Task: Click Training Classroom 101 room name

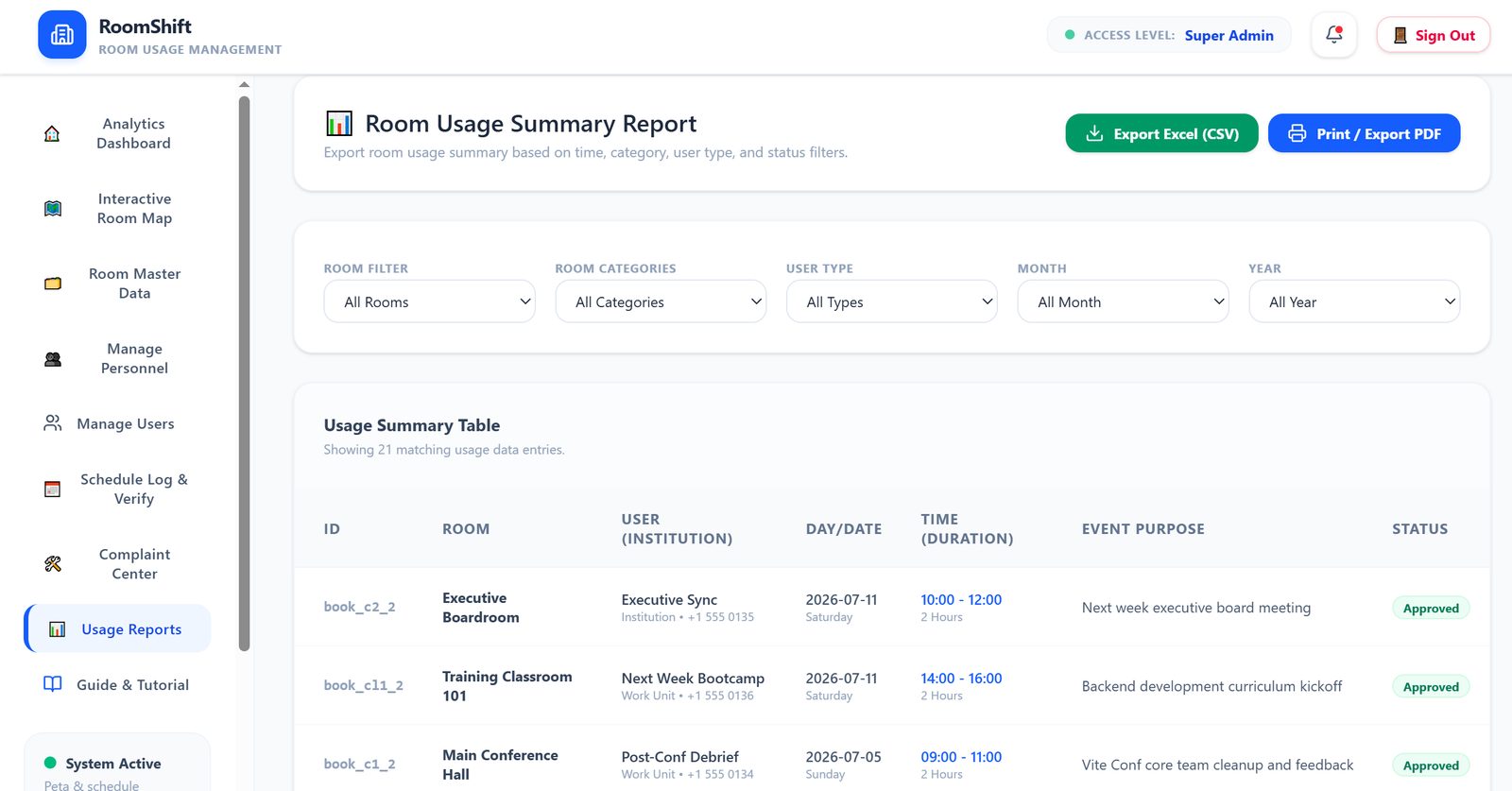Action: point(507,686)
